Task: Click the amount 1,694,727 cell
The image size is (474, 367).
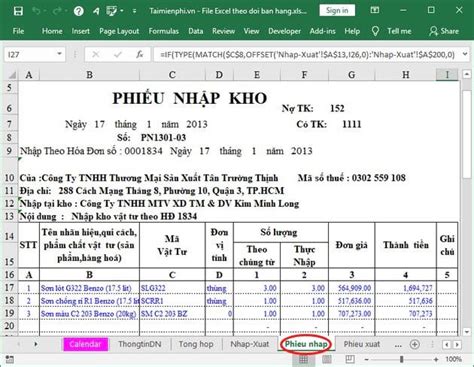Action: coord(406,288)
